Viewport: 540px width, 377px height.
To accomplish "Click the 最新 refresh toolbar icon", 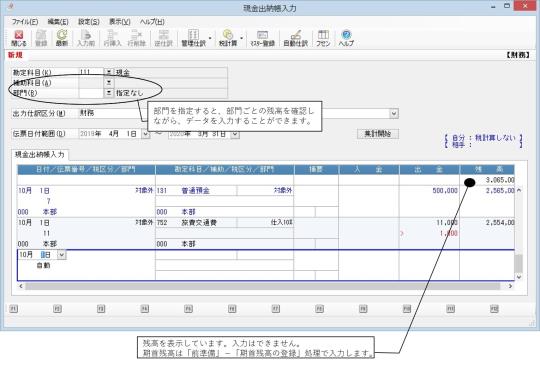I will [x=62, y=38].
